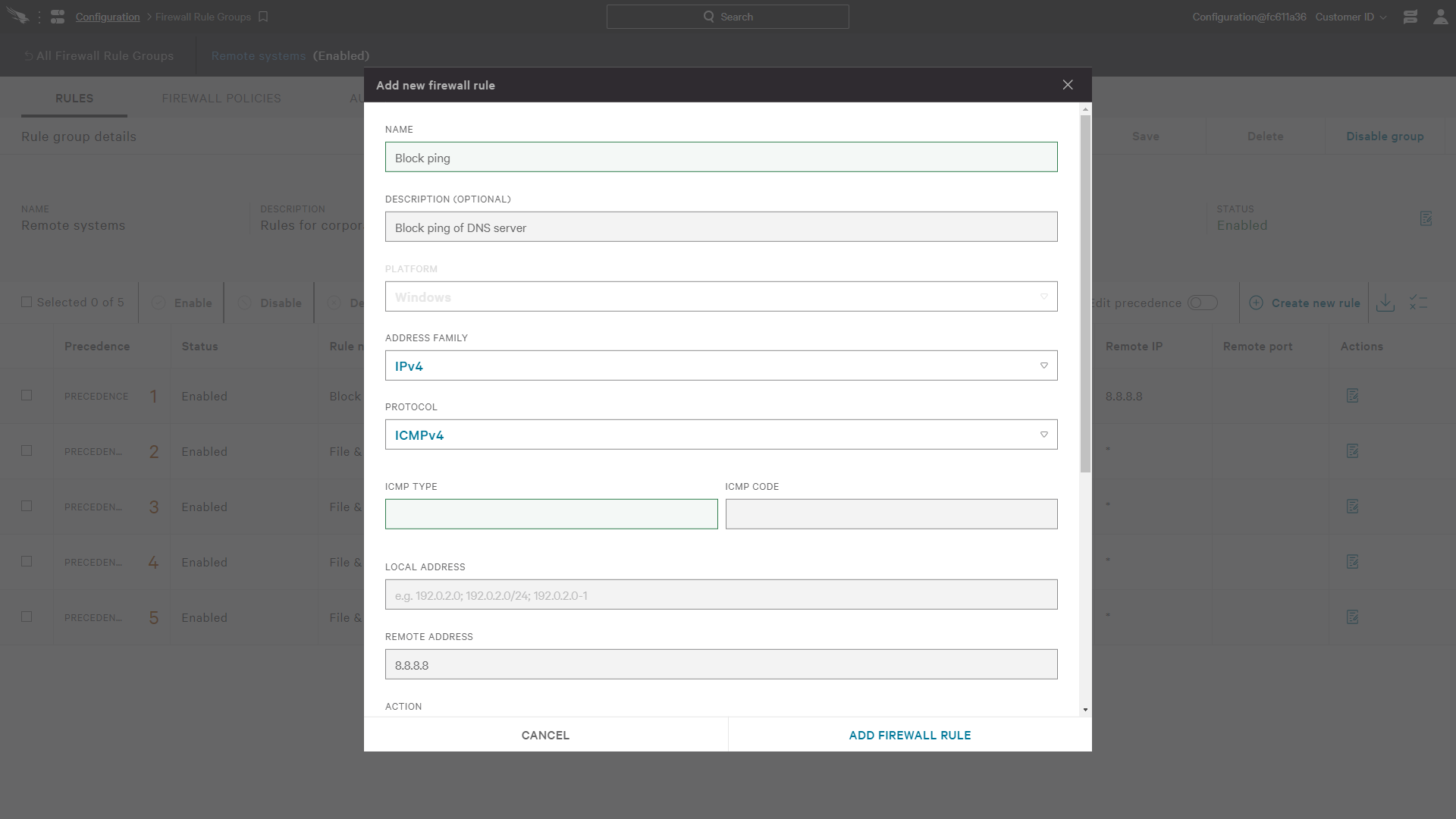Click the CrowdStrike falcon logo icon
This screenshot has width=1456, height=819.
17,16
